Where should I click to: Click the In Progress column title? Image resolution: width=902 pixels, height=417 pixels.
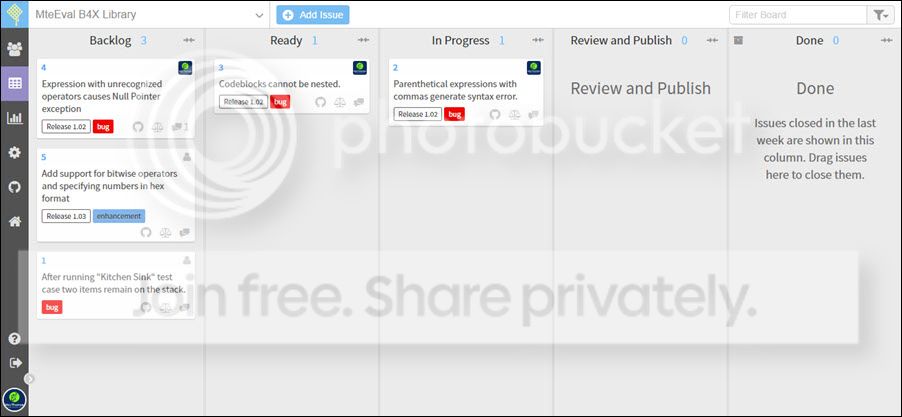461,40
